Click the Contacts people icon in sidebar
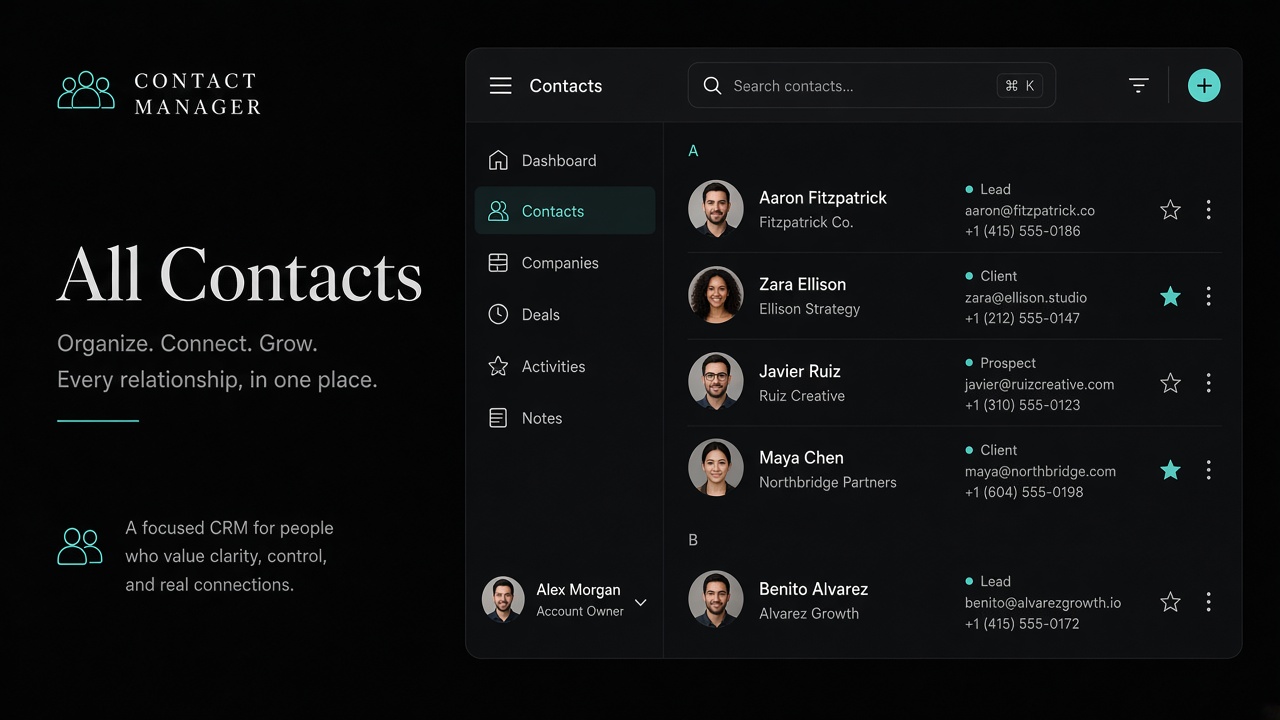This screenshot has width=1280, height=720. 498,211
